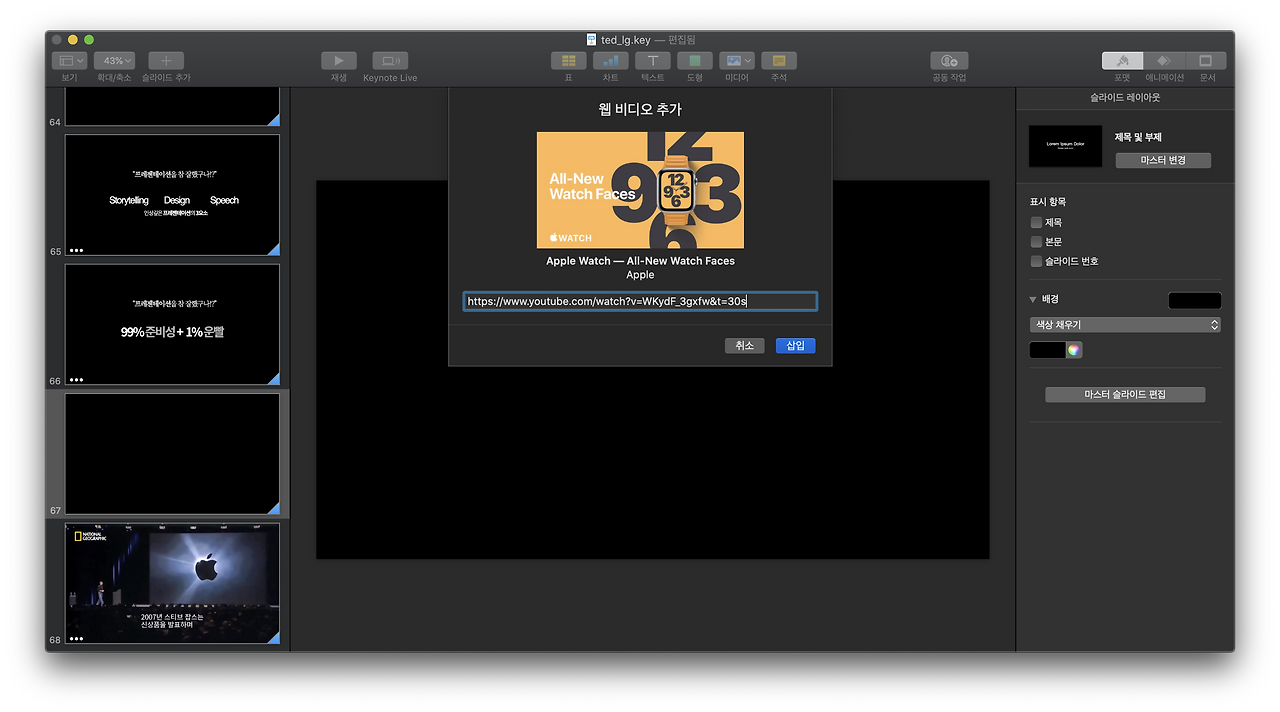Add a new slide with plus button
Screen dimensions: 1280x712
(166, 61)
